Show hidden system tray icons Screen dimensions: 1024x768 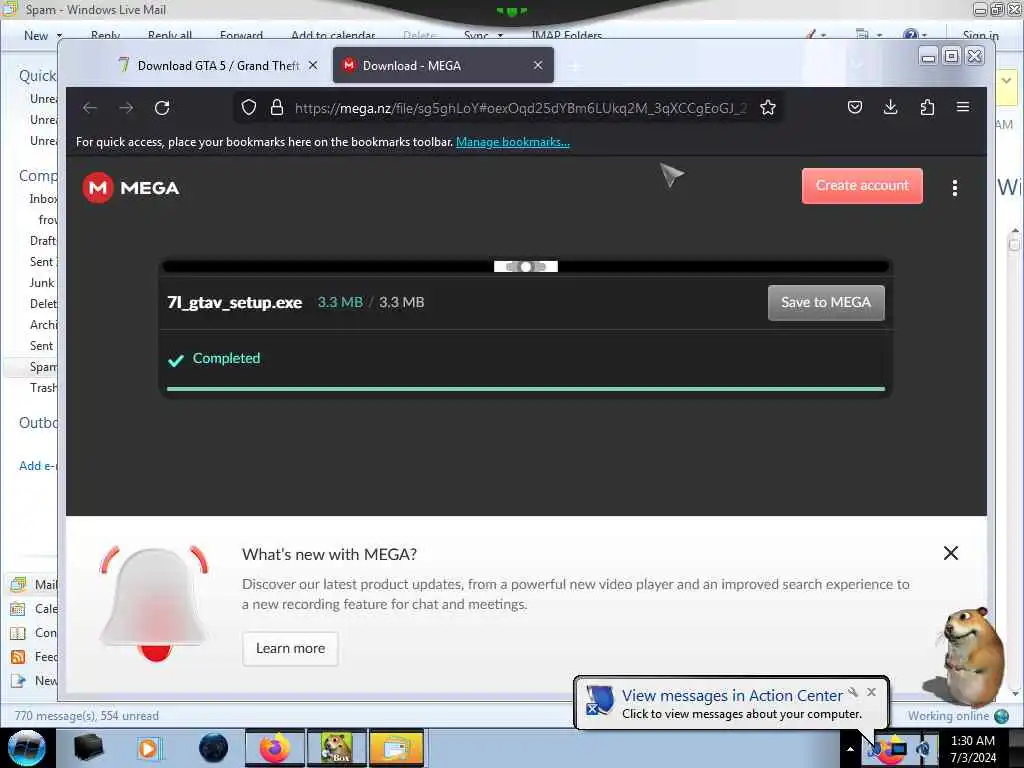click(850, 749)
